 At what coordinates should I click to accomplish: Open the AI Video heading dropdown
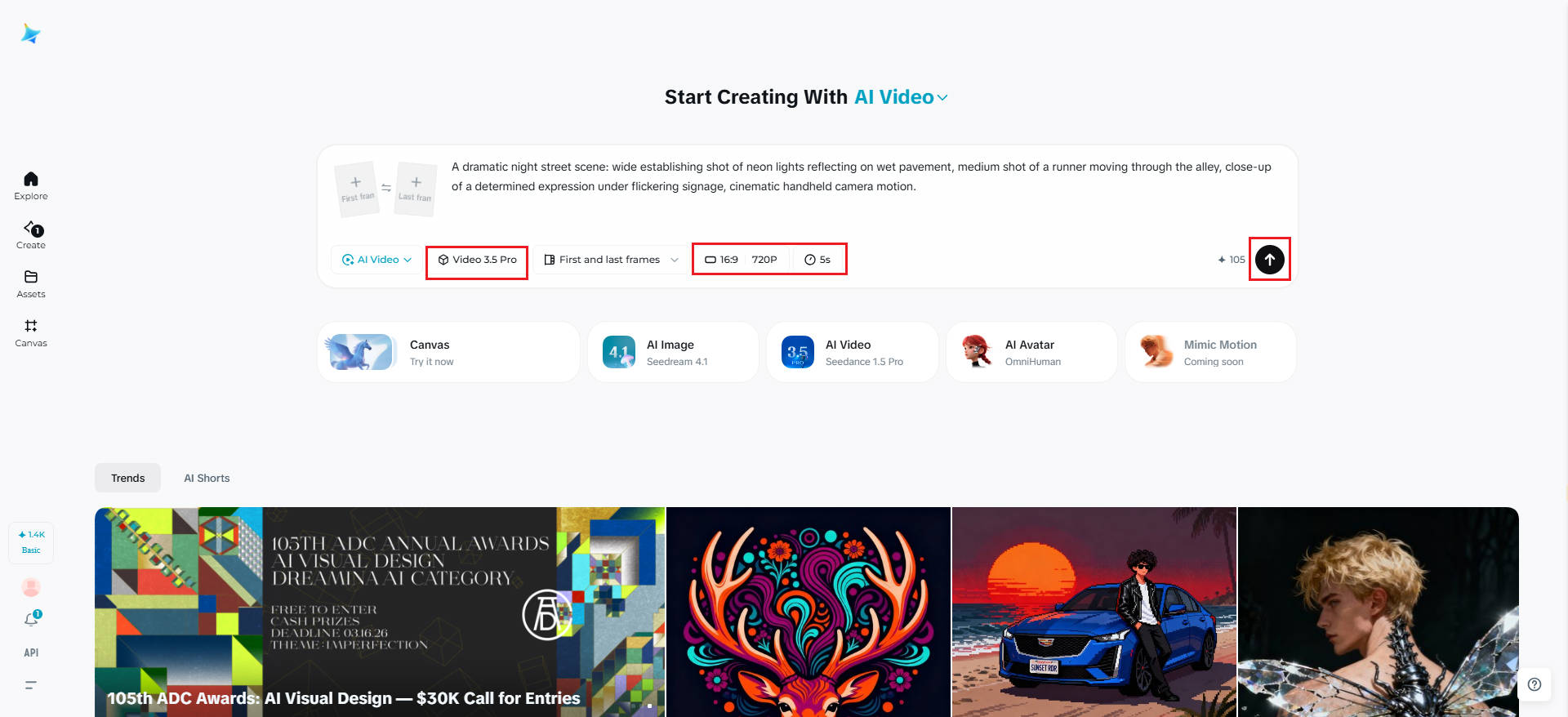(x=901, y=97)
